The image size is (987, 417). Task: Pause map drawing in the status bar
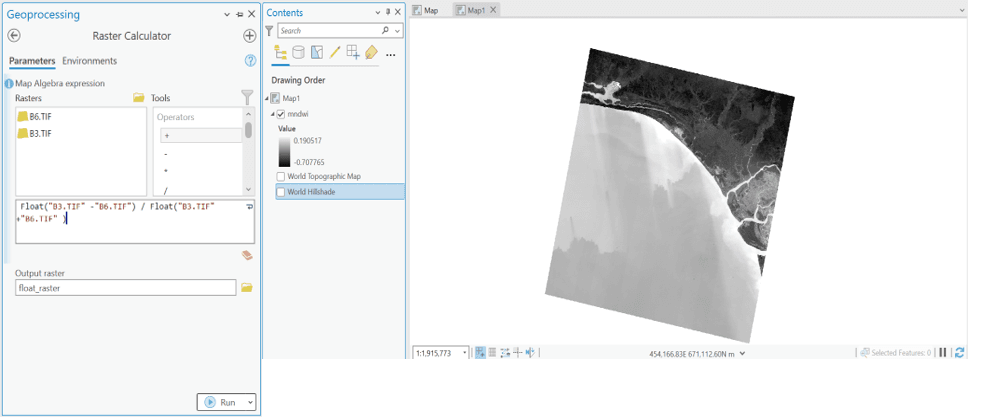point(943,353)
